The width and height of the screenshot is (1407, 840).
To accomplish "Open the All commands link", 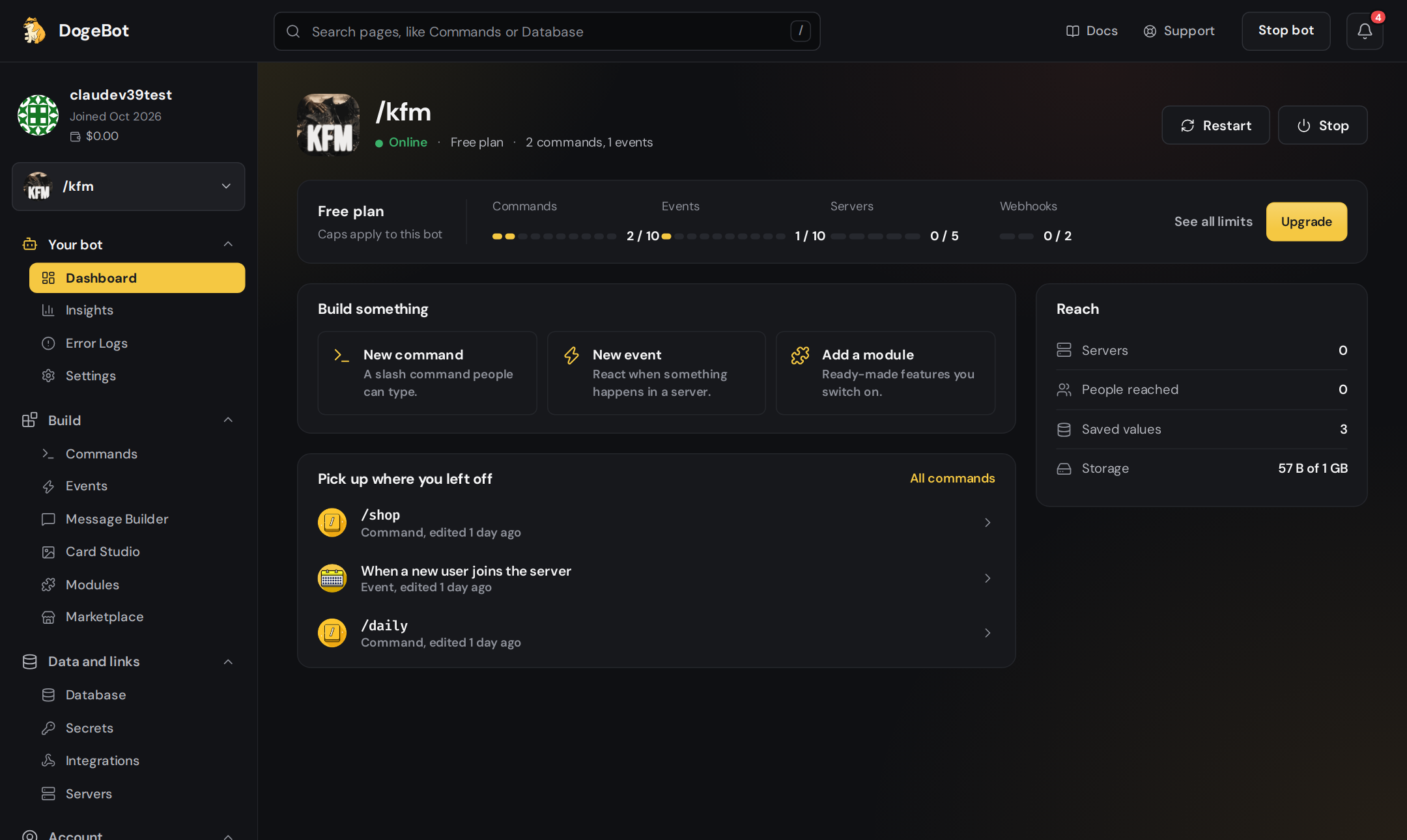I will tap(952, 478).
